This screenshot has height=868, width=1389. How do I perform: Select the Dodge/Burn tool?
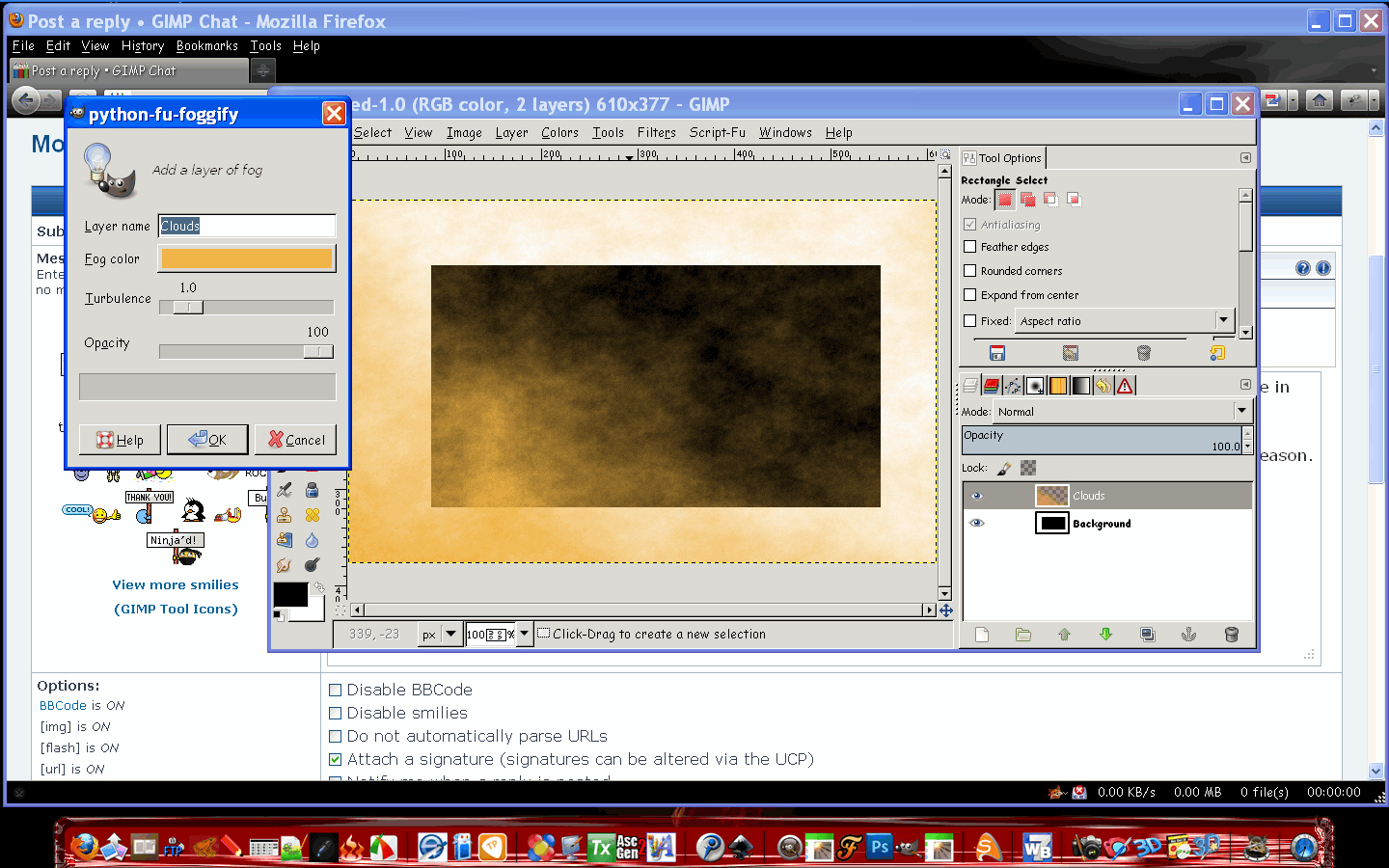point(311,564)
